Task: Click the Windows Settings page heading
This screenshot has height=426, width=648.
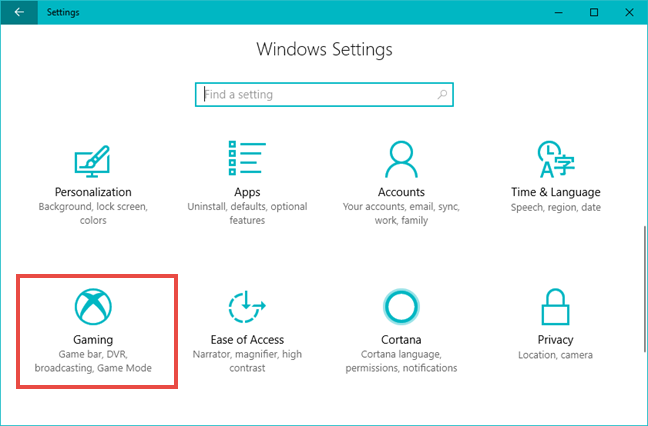Action: (324, 49)
